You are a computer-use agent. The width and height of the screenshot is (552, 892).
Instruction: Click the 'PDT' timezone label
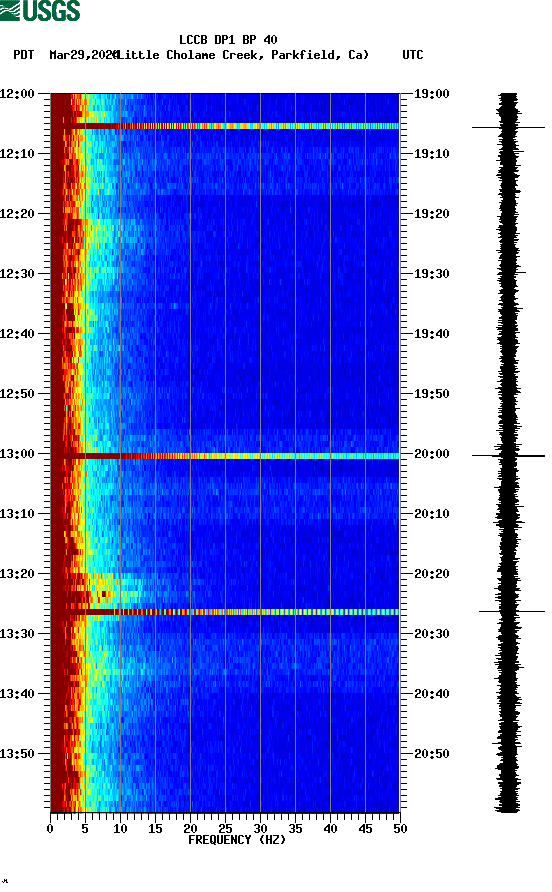[24, 55]
